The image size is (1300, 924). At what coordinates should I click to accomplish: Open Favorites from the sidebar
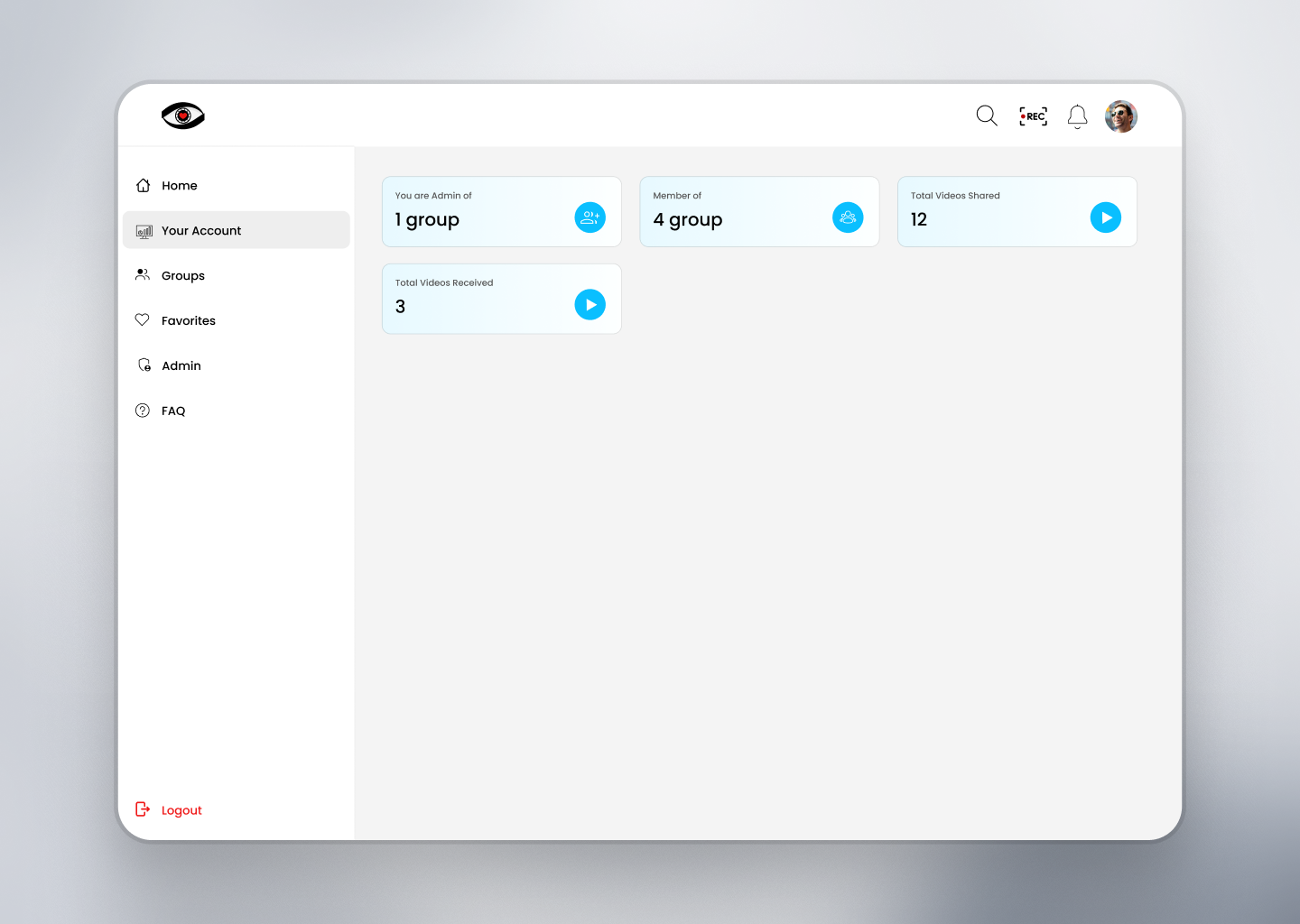pos(188,321)
